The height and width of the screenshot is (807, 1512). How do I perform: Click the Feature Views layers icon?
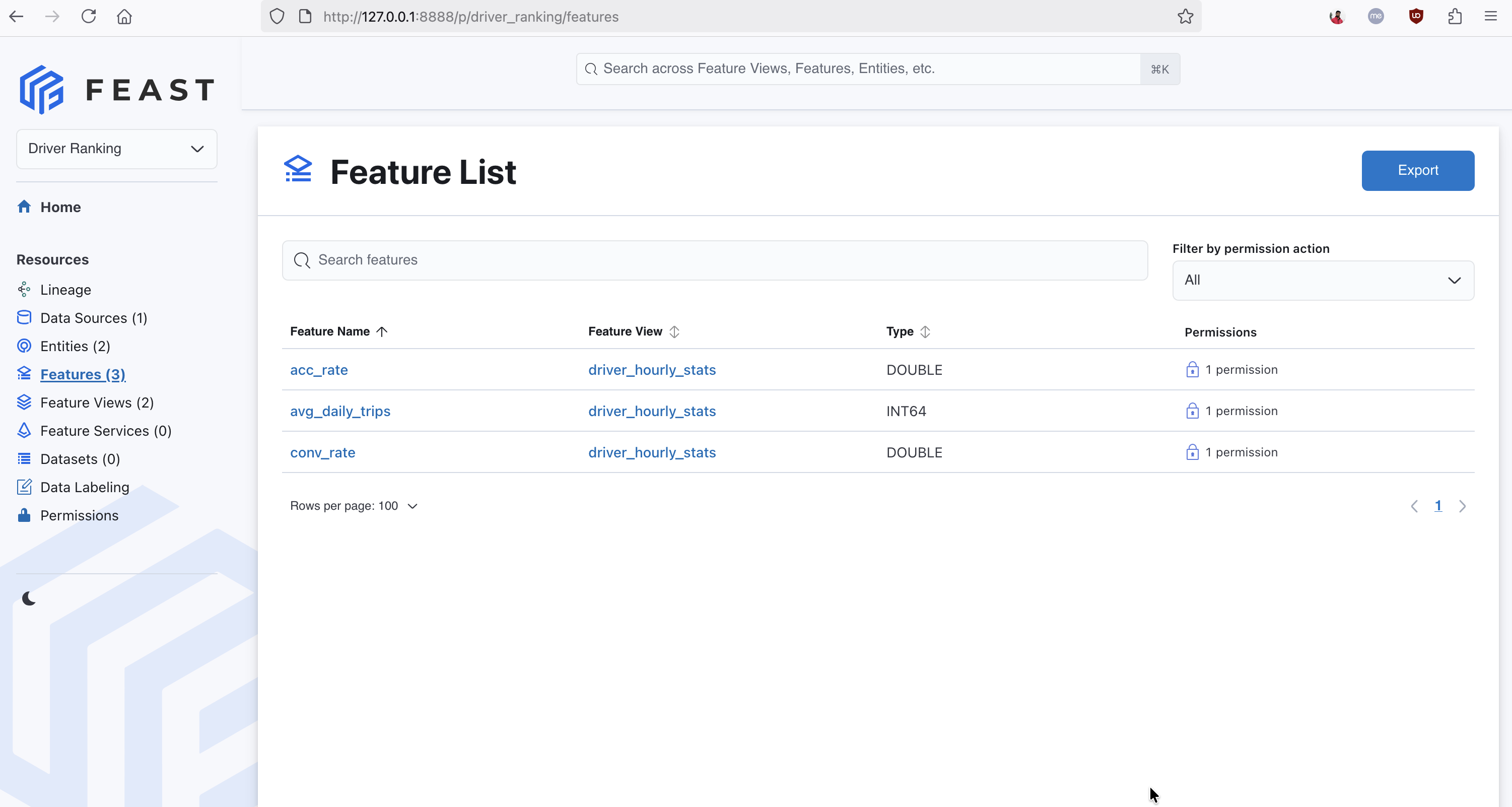pyautogui.click(x=24, y=402)
